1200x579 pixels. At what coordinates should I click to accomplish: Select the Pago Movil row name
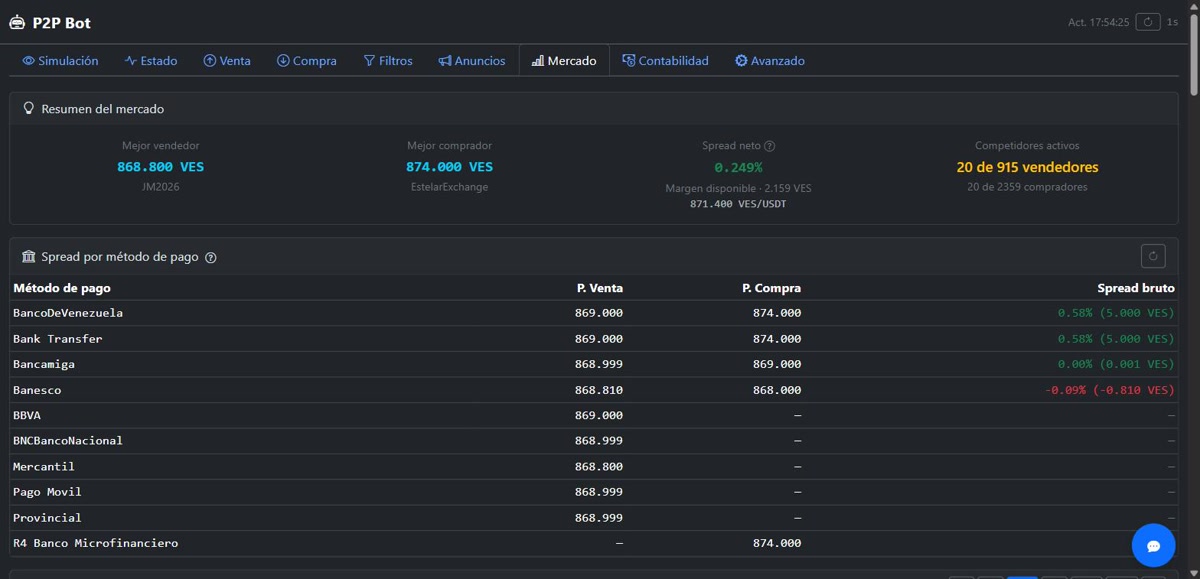click(x=47, y=492)
